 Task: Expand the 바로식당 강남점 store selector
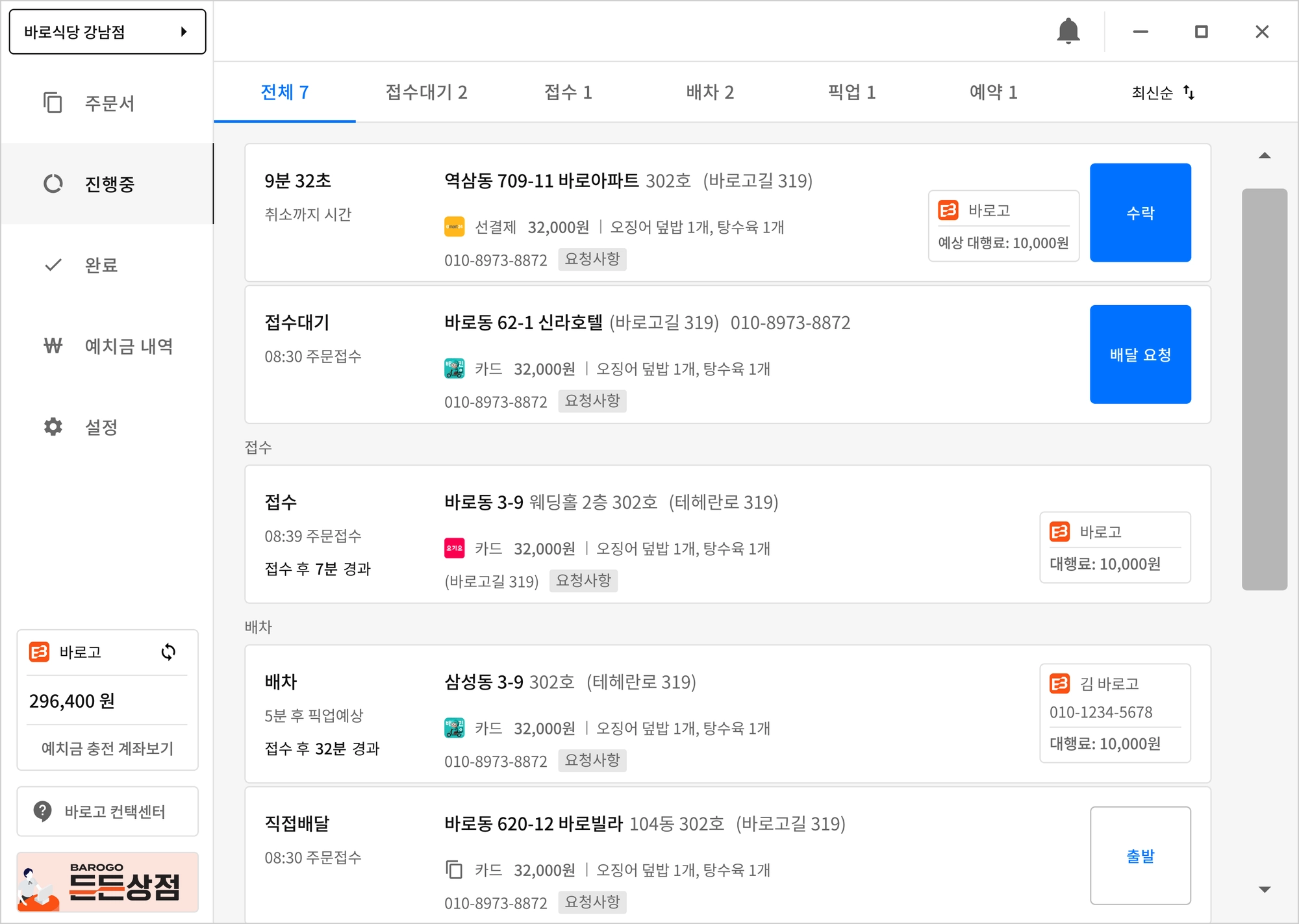pos(107,31)
